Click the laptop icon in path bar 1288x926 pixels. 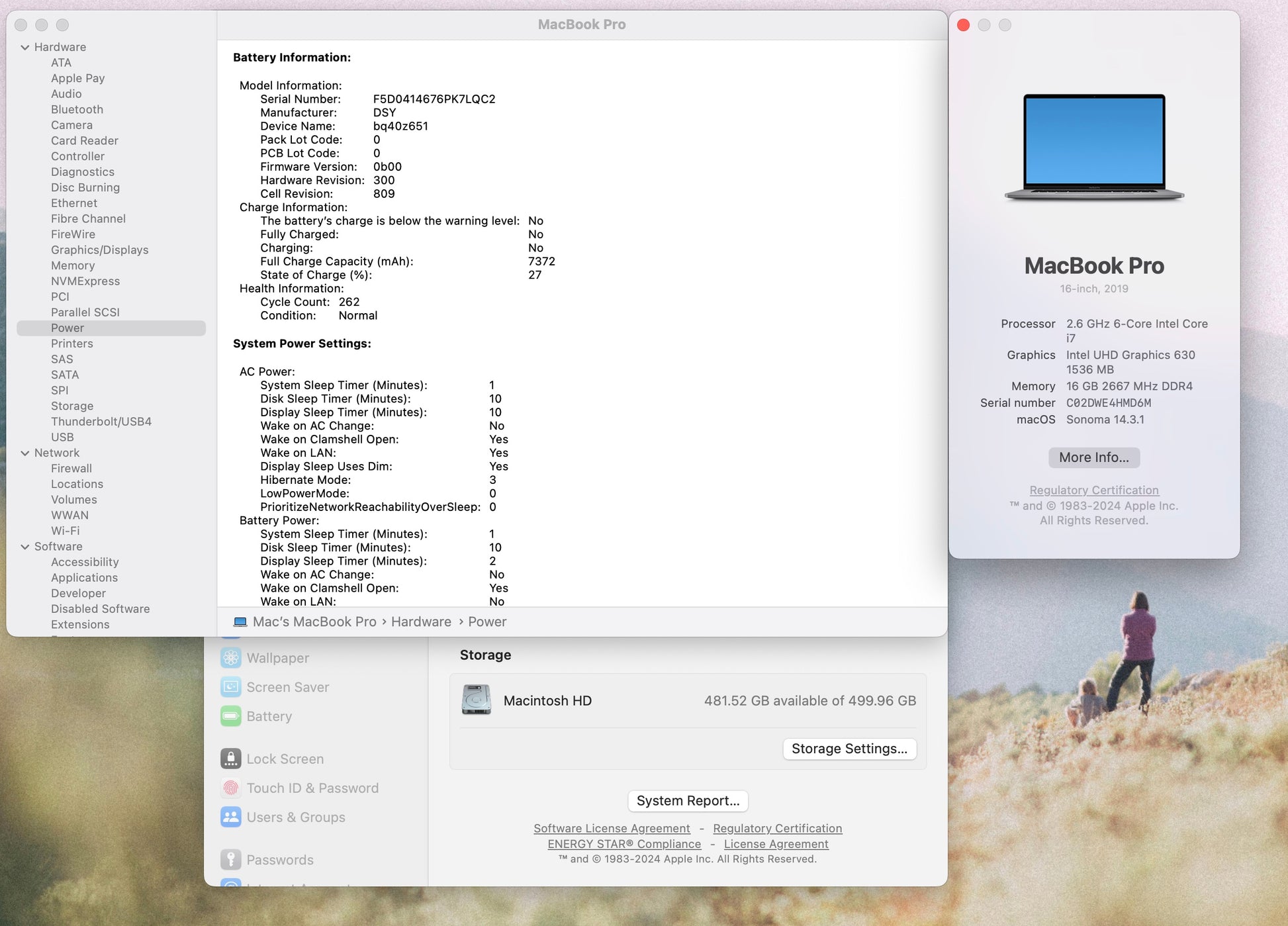pyautogui.click(x=240, y=622)
